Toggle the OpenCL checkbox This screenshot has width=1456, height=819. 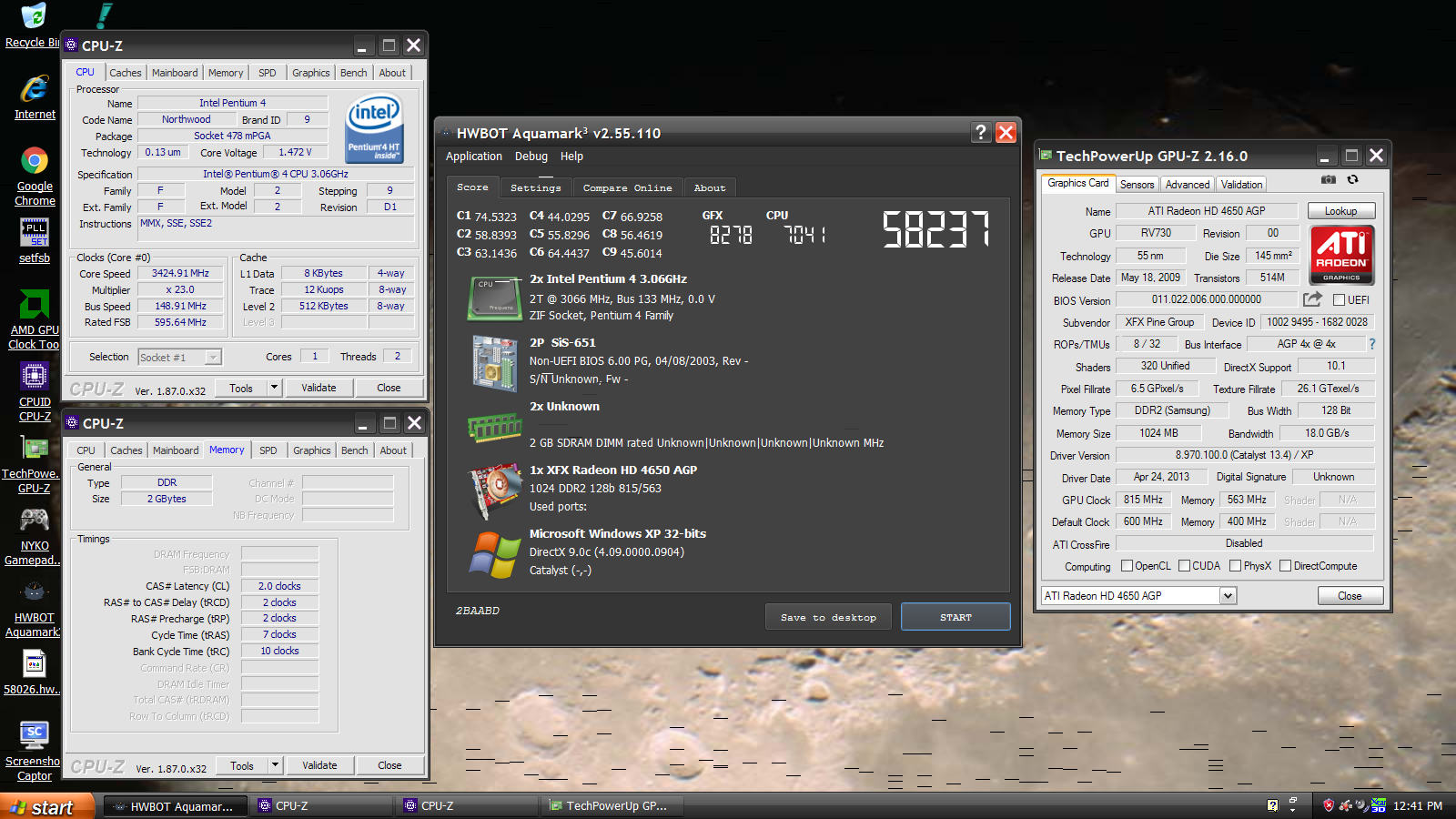coord(1127,566)
